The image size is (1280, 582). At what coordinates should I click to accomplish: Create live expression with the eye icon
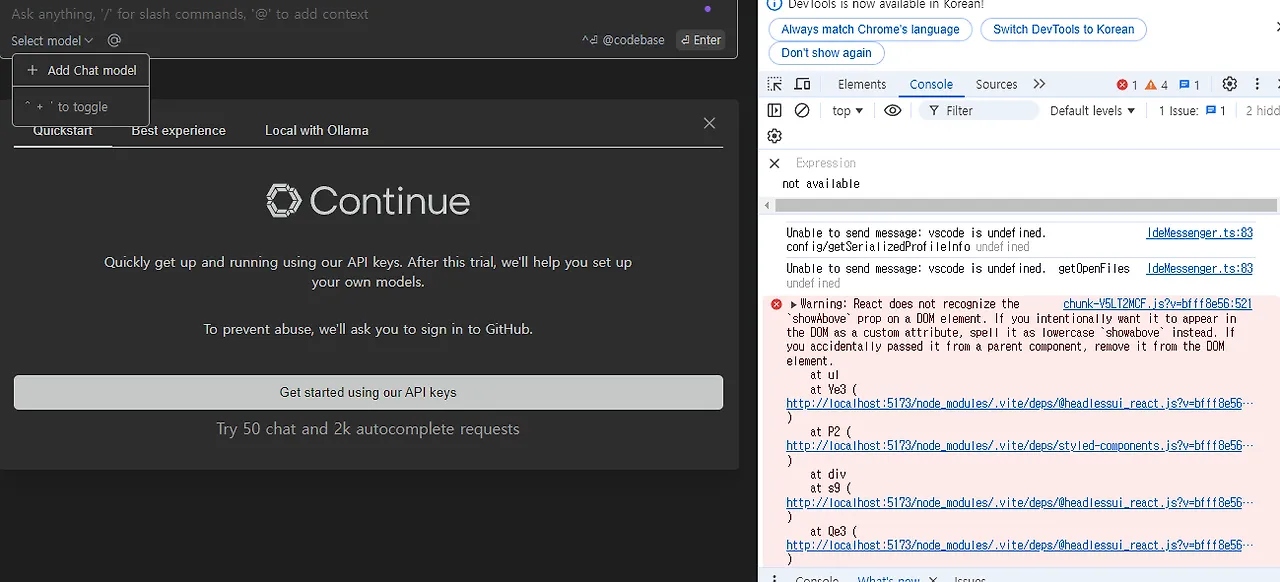(893, 110)
